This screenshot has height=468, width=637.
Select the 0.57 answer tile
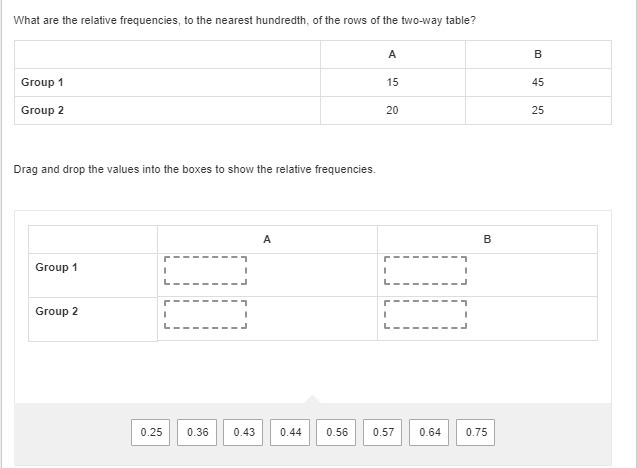click(383, 432)
